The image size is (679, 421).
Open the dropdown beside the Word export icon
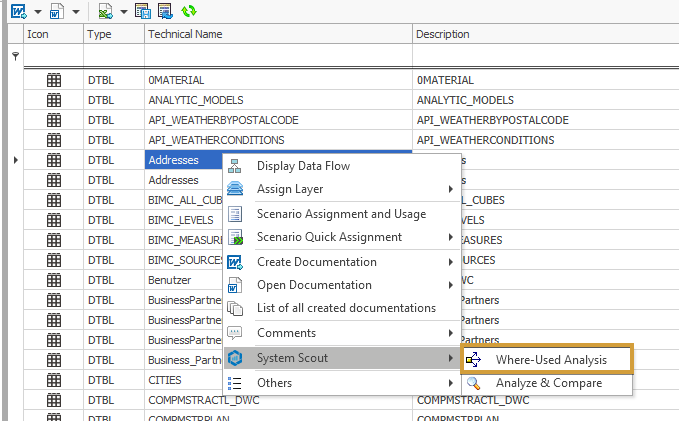tap(37, 11)
